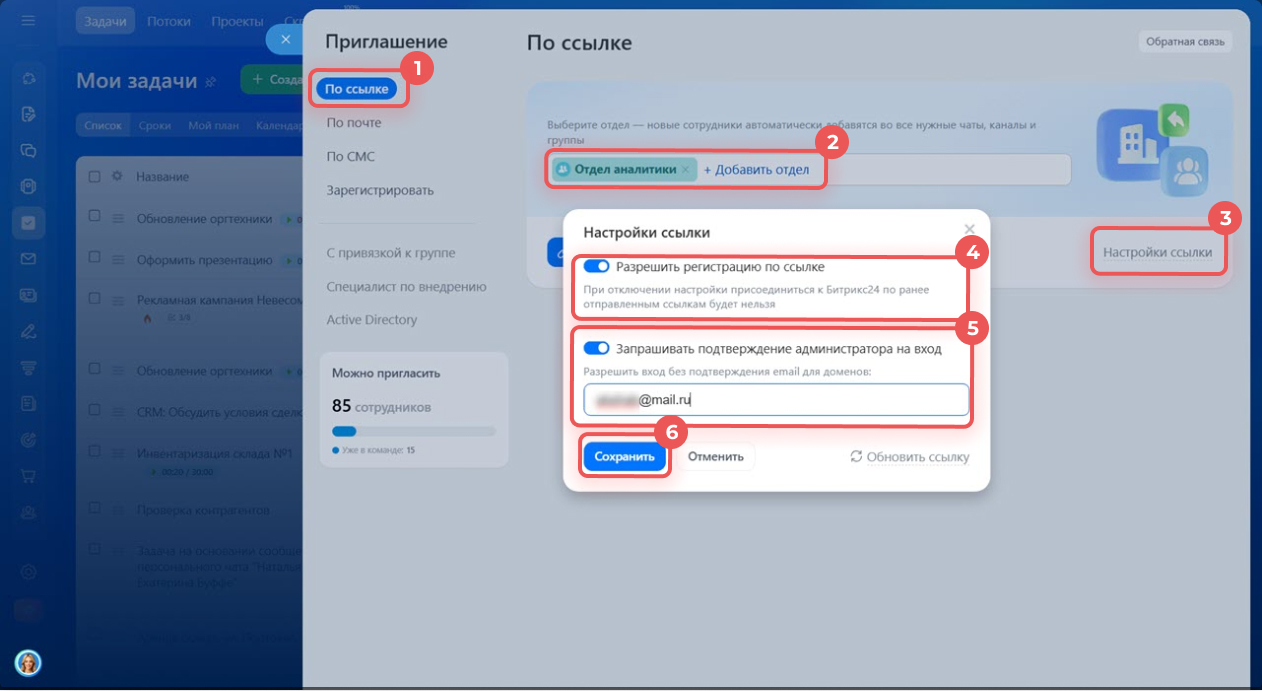The image size is (1262, 691).
Task: Close the Настройки ссылки popup
Action: point(968,229)
